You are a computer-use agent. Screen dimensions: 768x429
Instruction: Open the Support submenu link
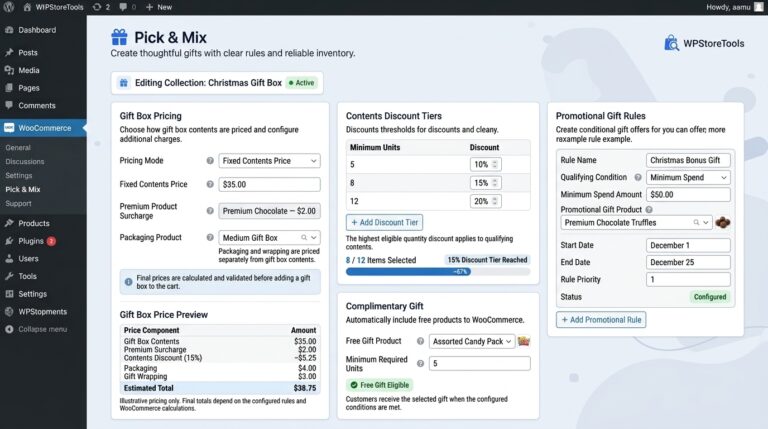[x=18, y=203]
